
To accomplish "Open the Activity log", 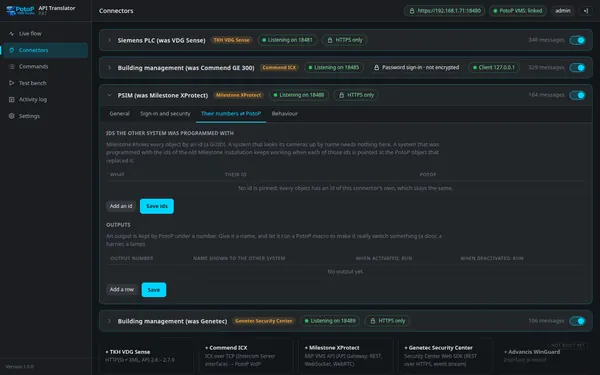I will coord(45,99).
